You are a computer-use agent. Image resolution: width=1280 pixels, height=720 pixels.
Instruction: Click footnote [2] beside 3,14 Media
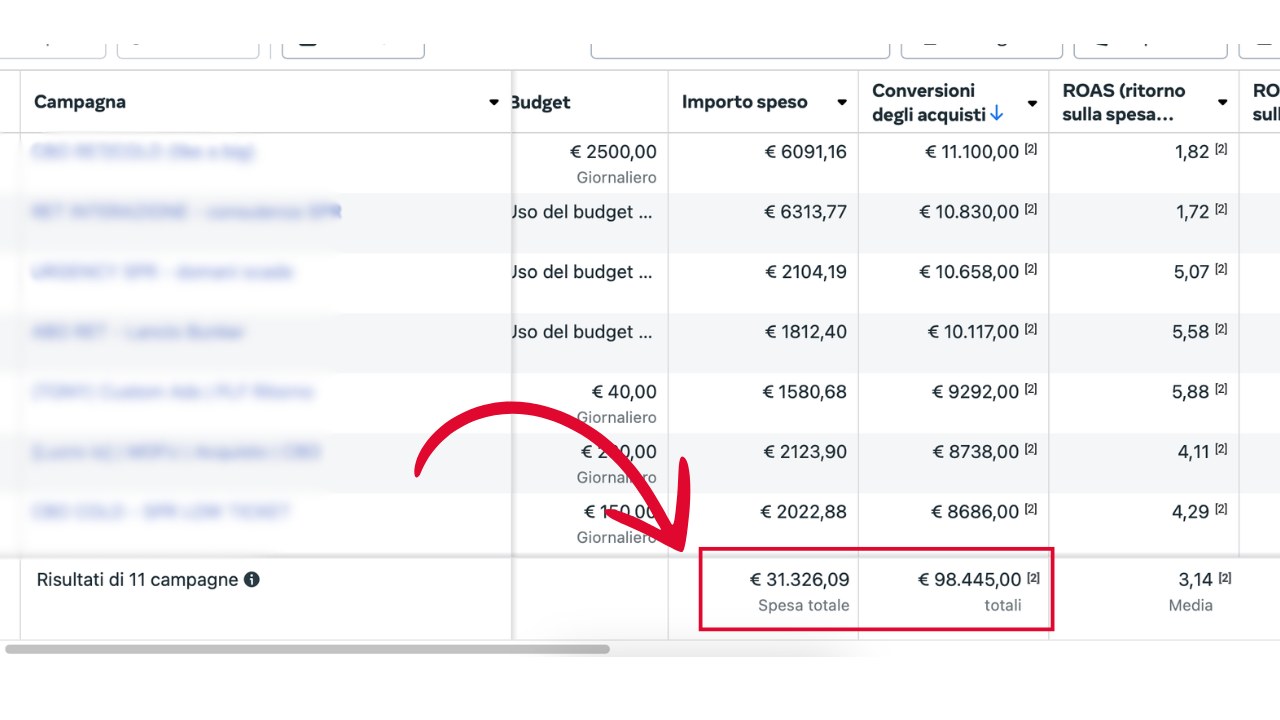pyautogui.click(x=1225, y=577)
